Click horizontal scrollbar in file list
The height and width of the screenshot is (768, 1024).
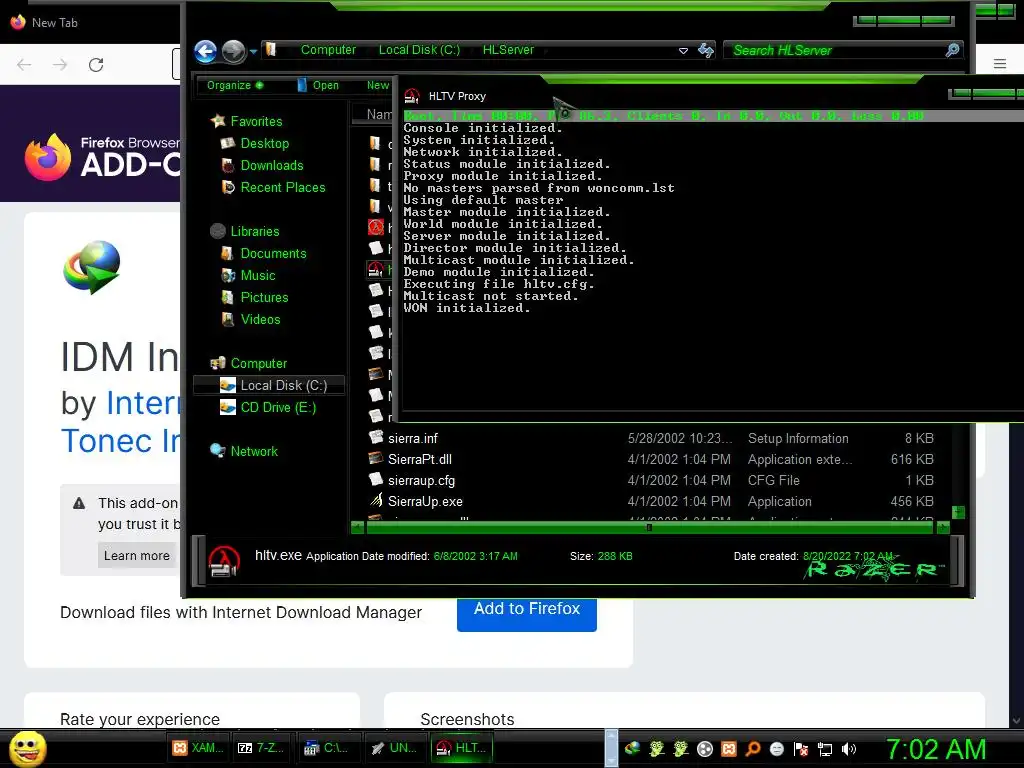[648, 527]
